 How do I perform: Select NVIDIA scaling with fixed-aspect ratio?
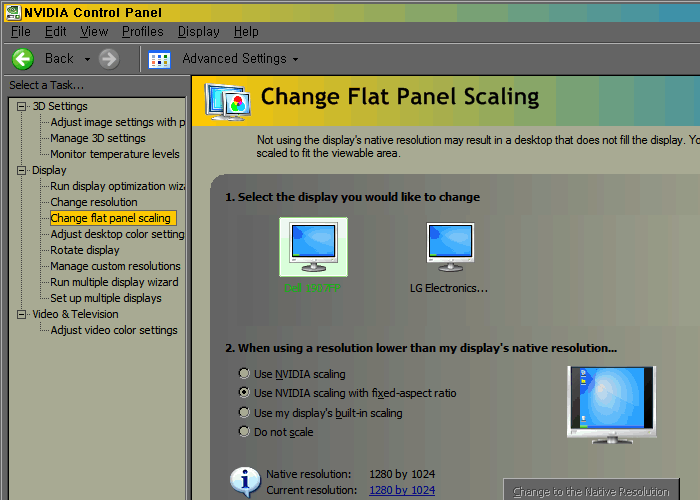pos(244,392)
